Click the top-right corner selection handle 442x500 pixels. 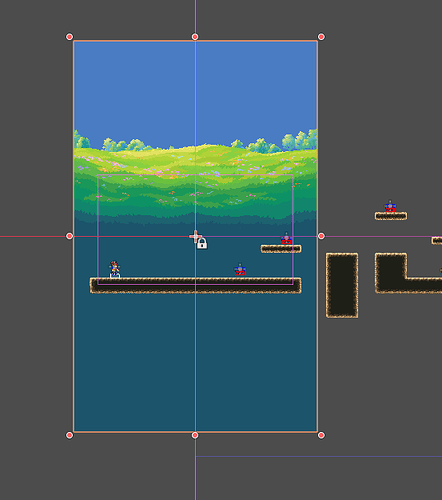321,37
